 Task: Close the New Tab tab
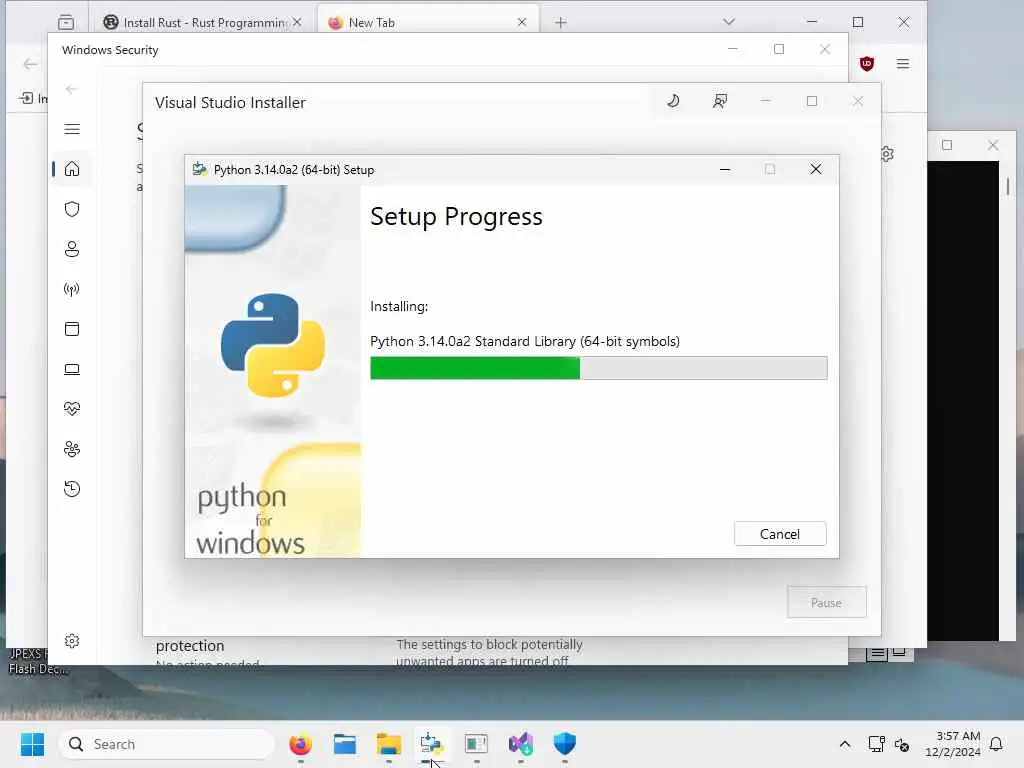point(522,22)
